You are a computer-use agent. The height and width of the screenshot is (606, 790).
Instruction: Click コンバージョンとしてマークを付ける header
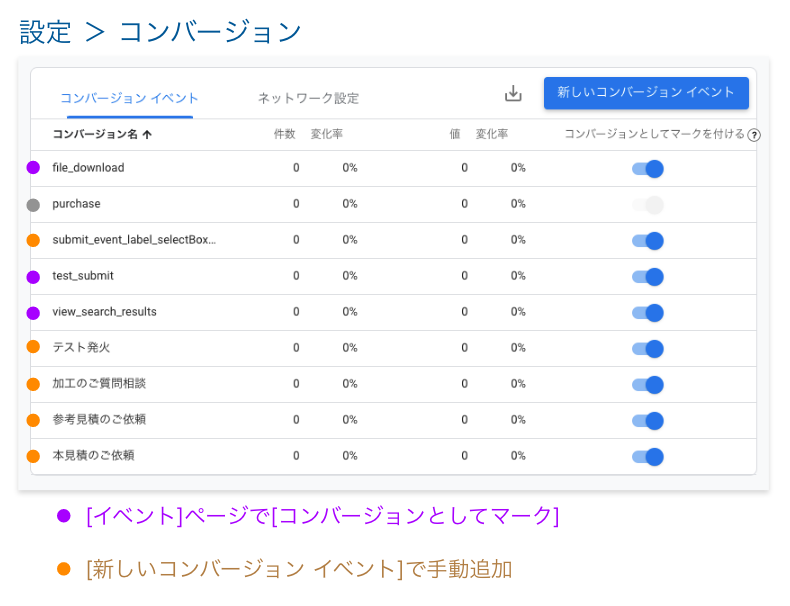tap(654, 134)
